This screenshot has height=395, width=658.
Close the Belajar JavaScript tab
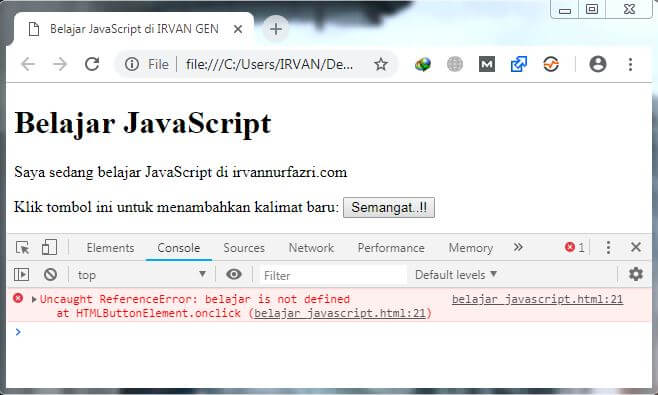(x=238, y=29)
